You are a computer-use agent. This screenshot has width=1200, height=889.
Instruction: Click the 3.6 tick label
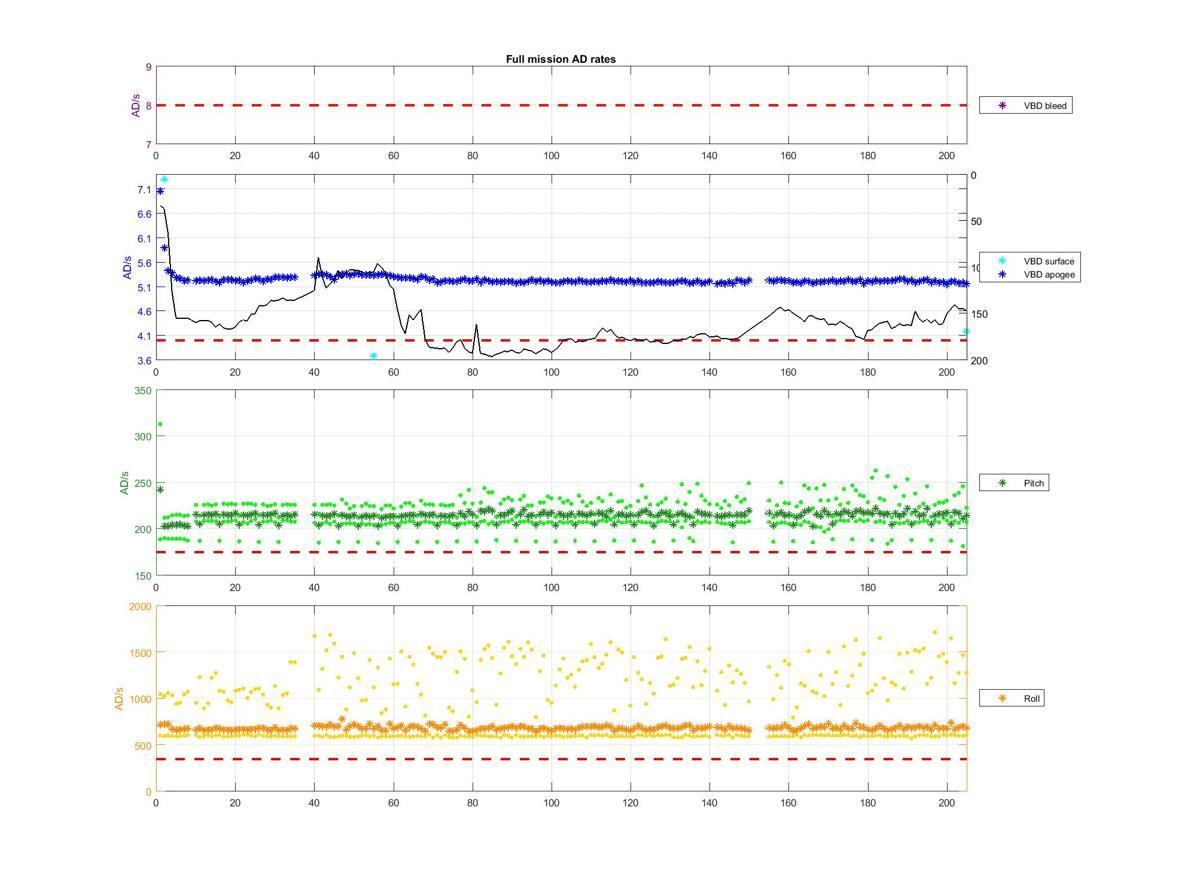point(145,360)
